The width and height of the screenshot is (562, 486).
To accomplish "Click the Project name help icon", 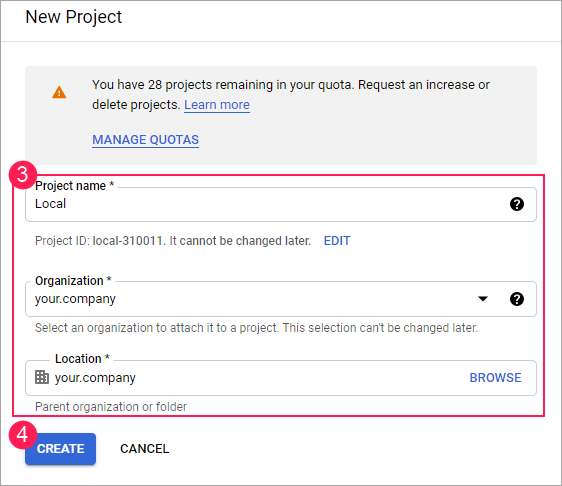I will click(516, 204).
